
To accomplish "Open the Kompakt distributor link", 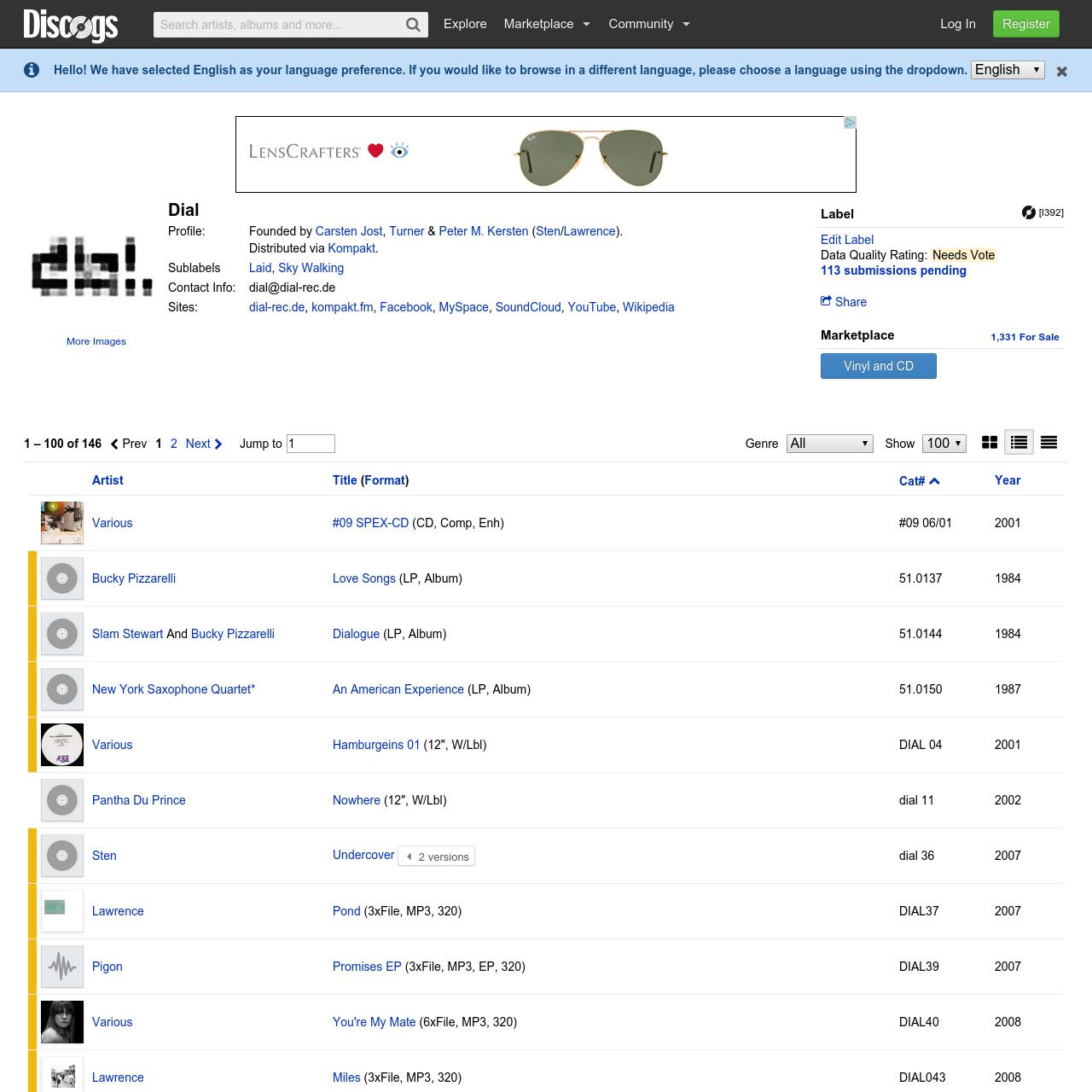I will 351,248.
